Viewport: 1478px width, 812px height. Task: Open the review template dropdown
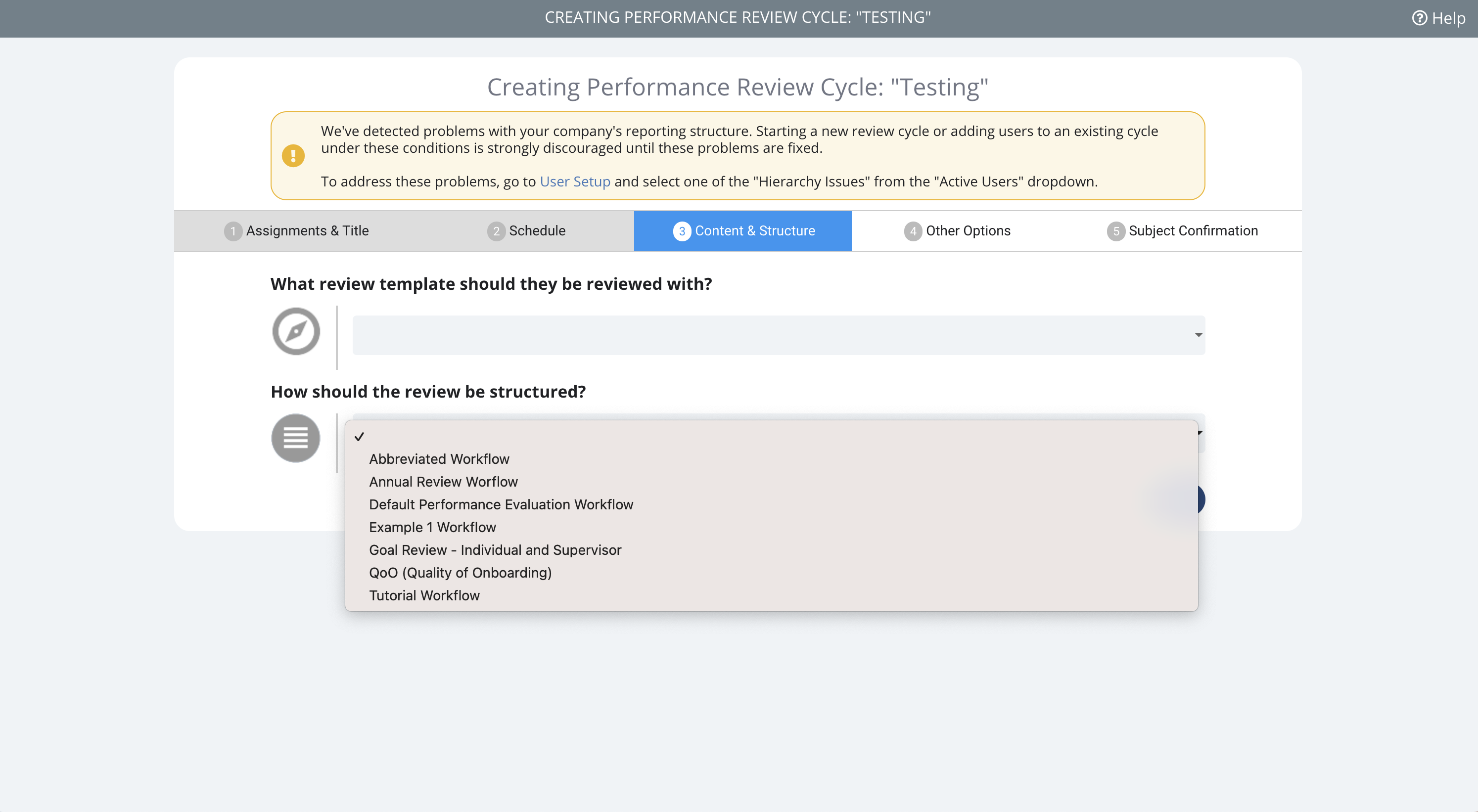coord(779,335)
